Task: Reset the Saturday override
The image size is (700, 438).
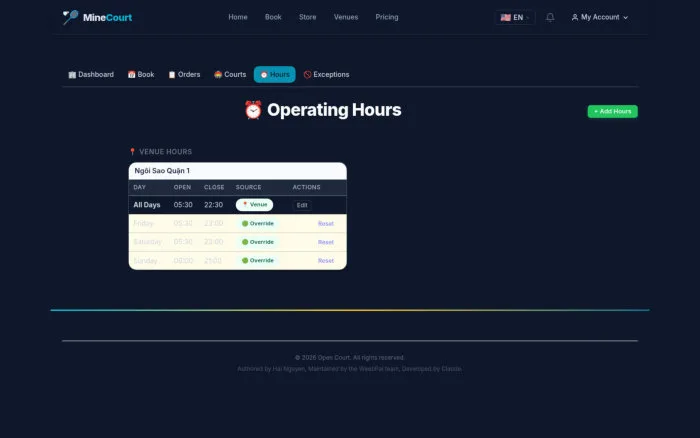Action: point(326,242)
